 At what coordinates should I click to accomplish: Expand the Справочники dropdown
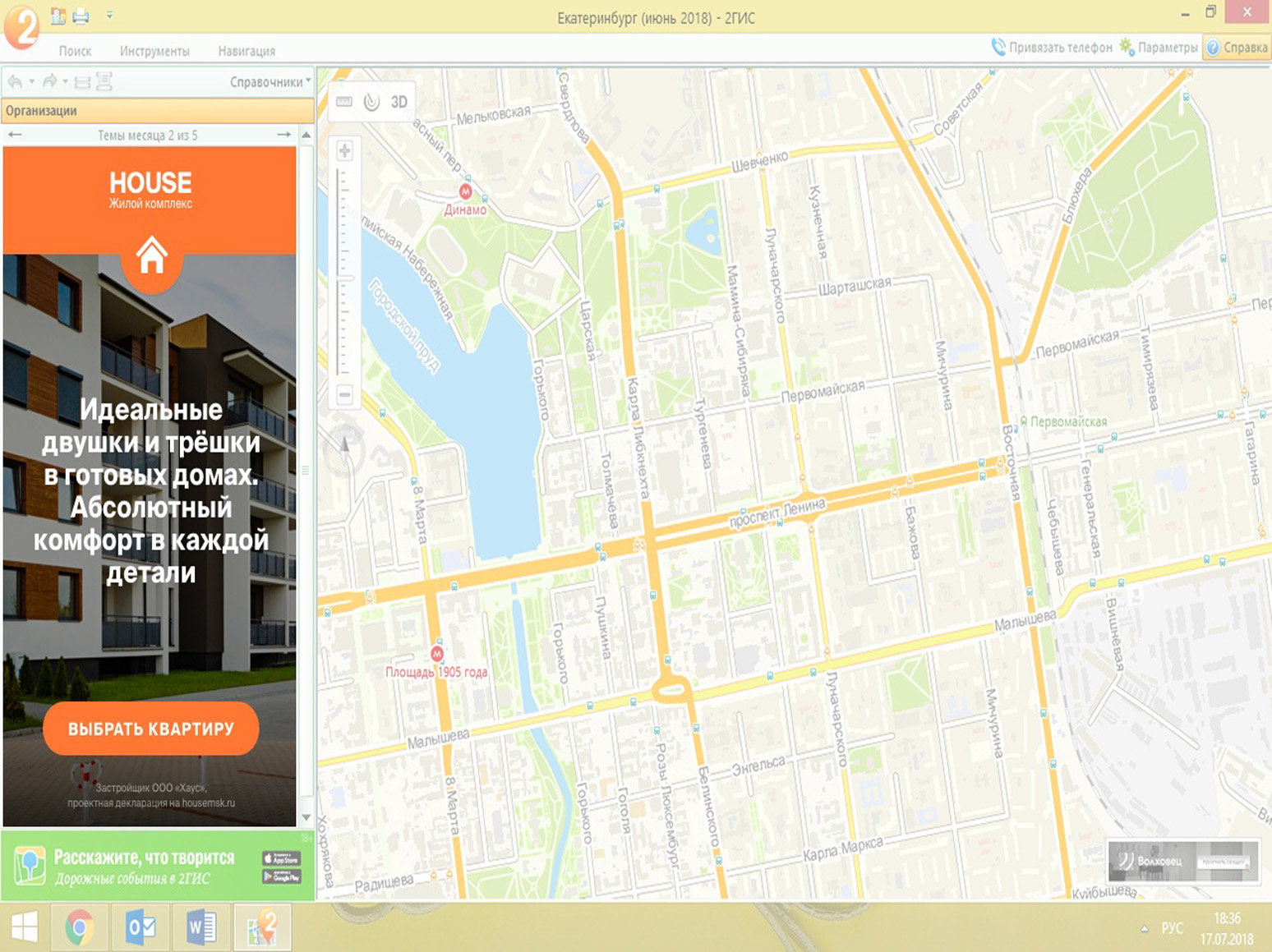270,82
